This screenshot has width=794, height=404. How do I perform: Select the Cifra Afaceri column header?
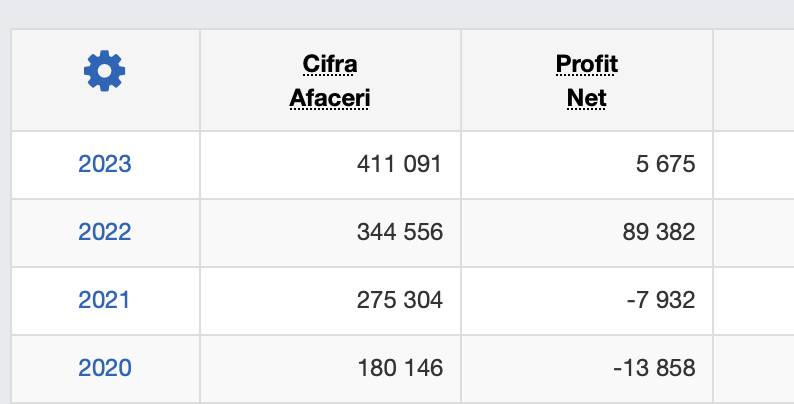(330, 80)
